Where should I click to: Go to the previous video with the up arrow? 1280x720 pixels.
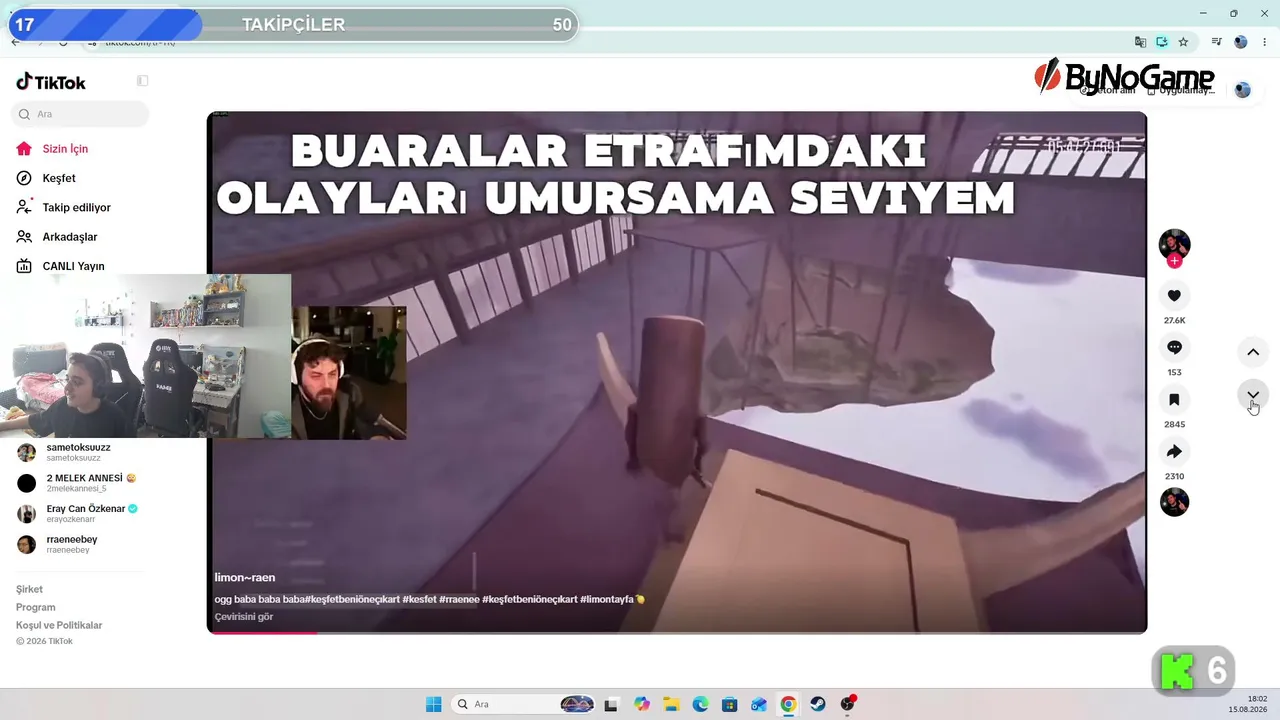pos(1252,352)
